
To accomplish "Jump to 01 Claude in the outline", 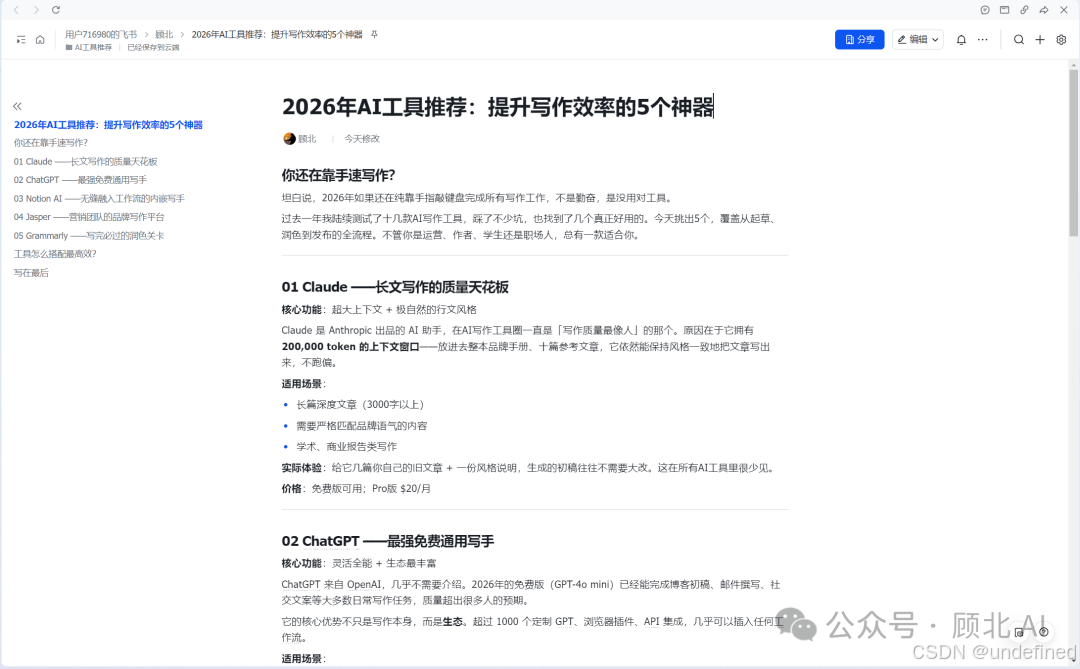I will point(85,161).
